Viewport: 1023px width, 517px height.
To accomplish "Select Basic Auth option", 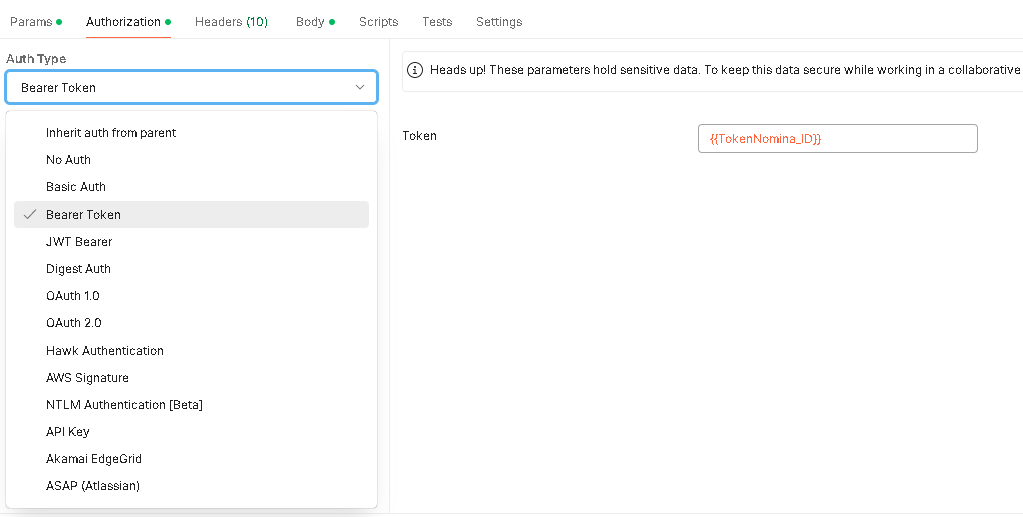I will coord(191,187).
